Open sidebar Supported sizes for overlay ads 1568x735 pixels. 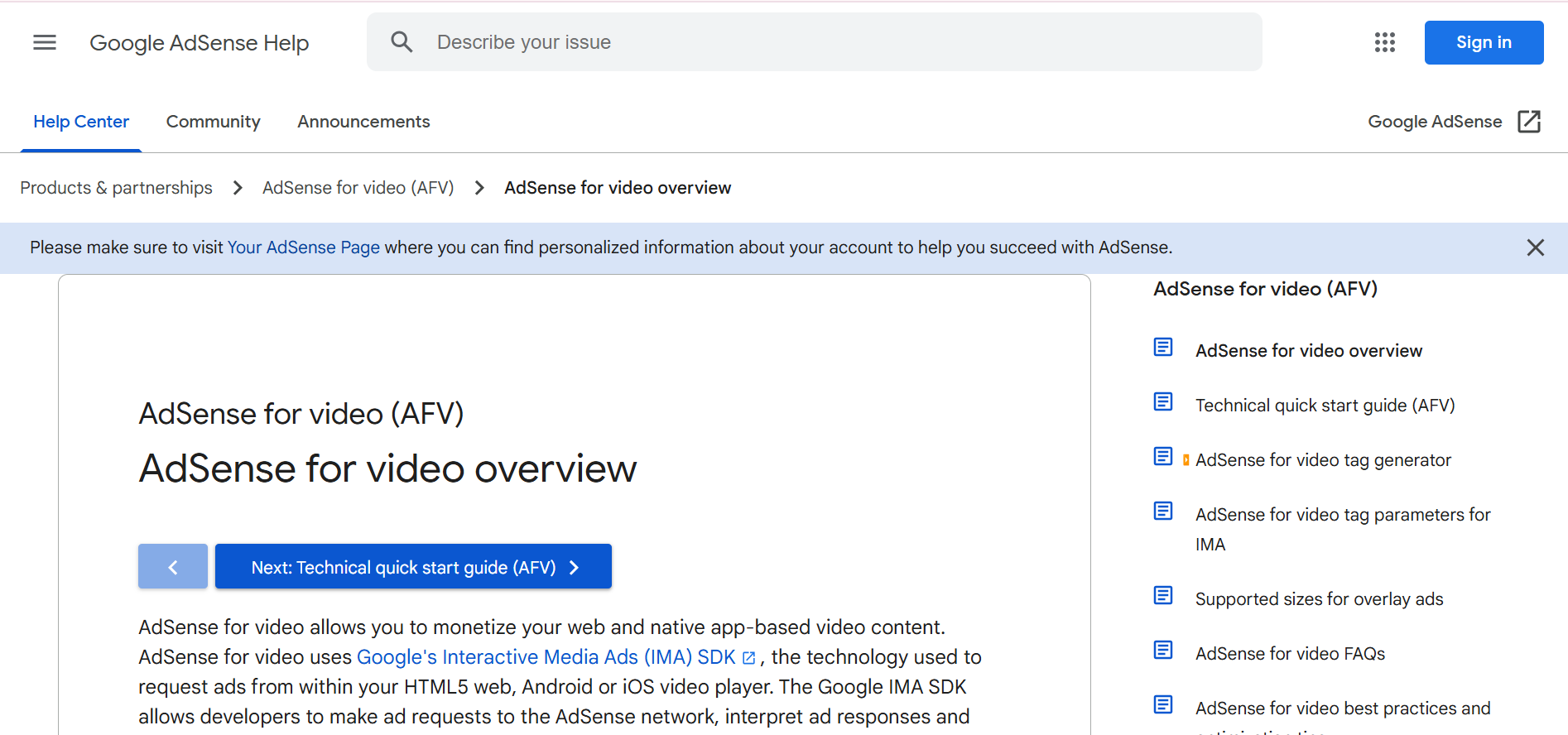point(1320,599)
